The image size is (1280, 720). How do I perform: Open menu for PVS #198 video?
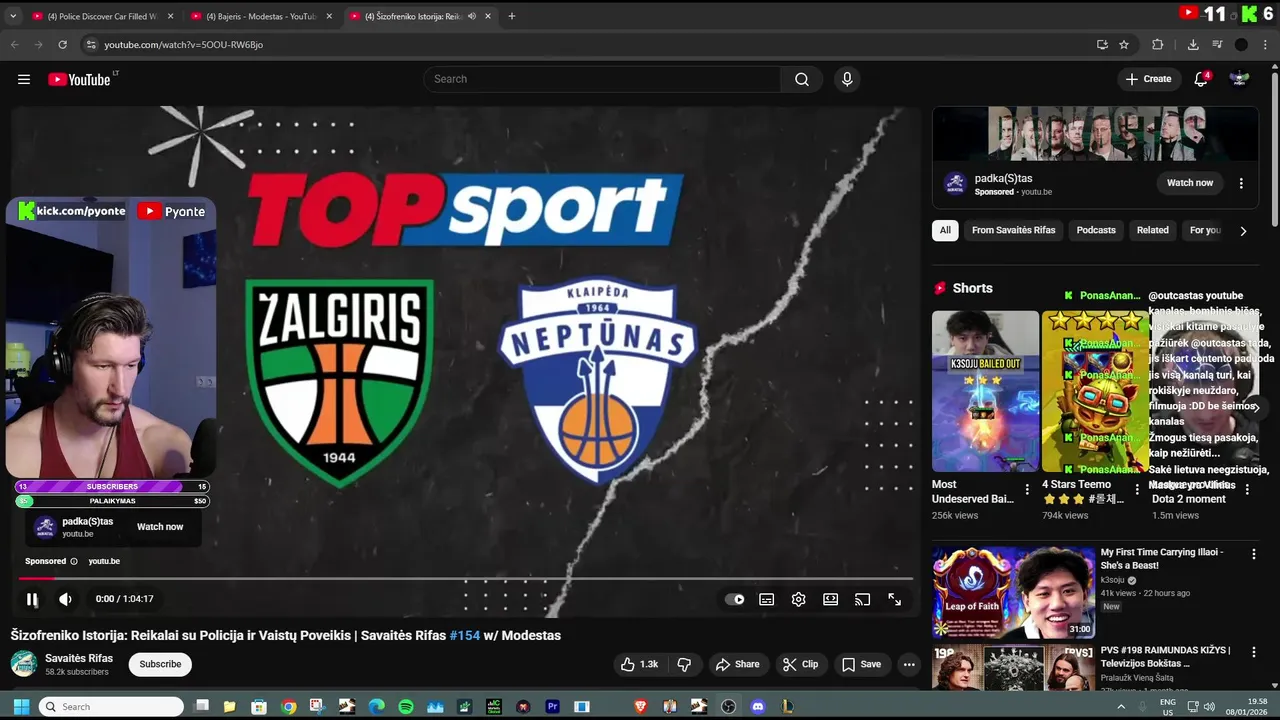[x=1253, y=651]
